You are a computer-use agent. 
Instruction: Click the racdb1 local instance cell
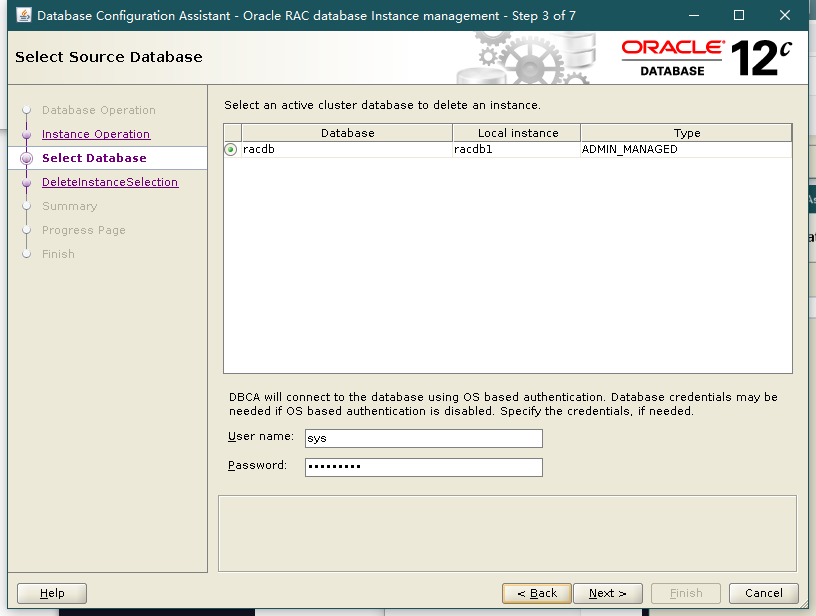coord(516,149)
